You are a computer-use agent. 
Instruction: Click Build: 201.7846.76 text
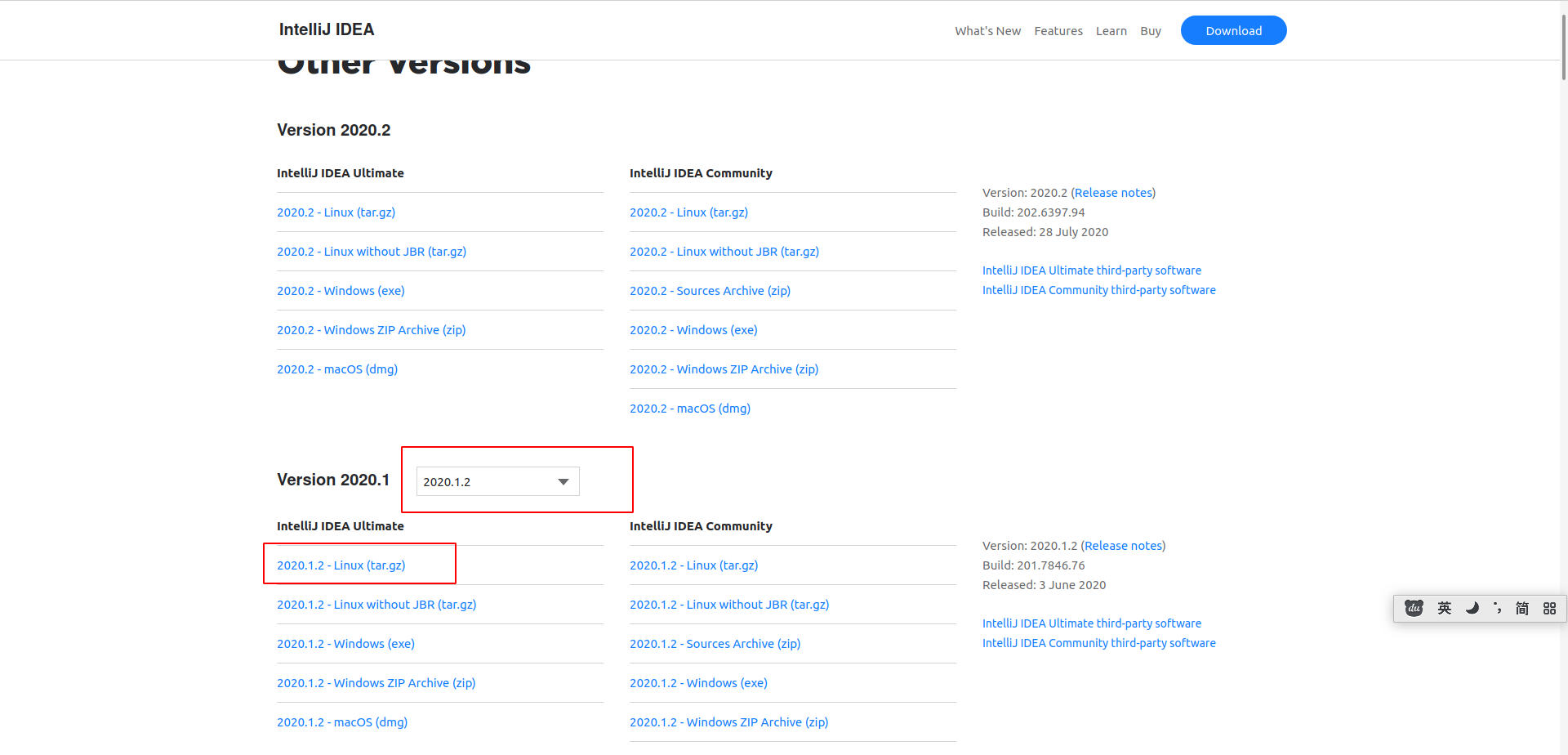pyautogui.click(x=1033, y=565)
